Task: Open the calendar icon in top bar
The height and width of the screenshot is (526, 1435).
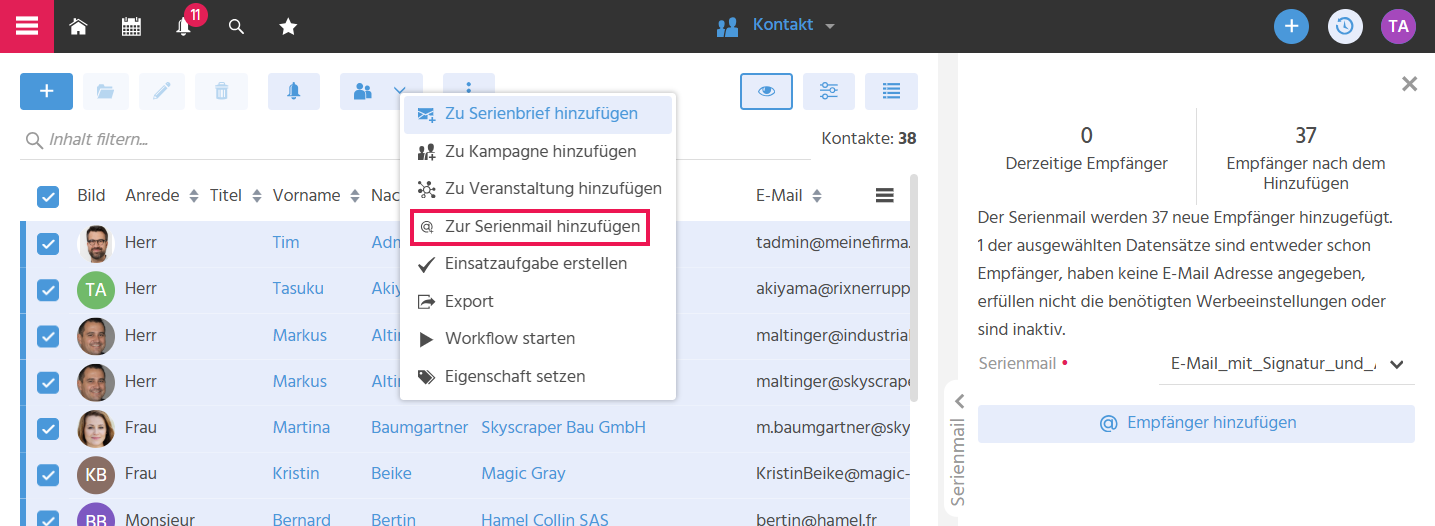Action: click(131, 27)
